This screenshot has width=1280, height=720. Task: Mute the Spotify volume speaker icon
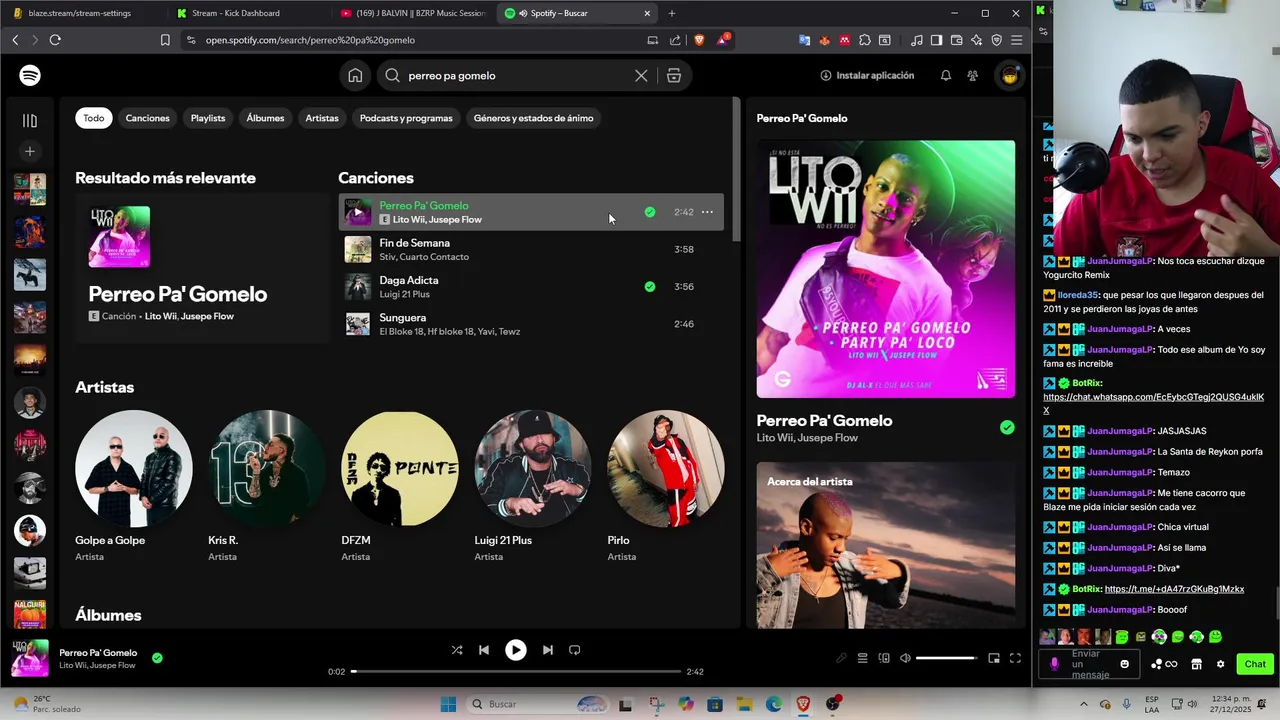[905, 658]
